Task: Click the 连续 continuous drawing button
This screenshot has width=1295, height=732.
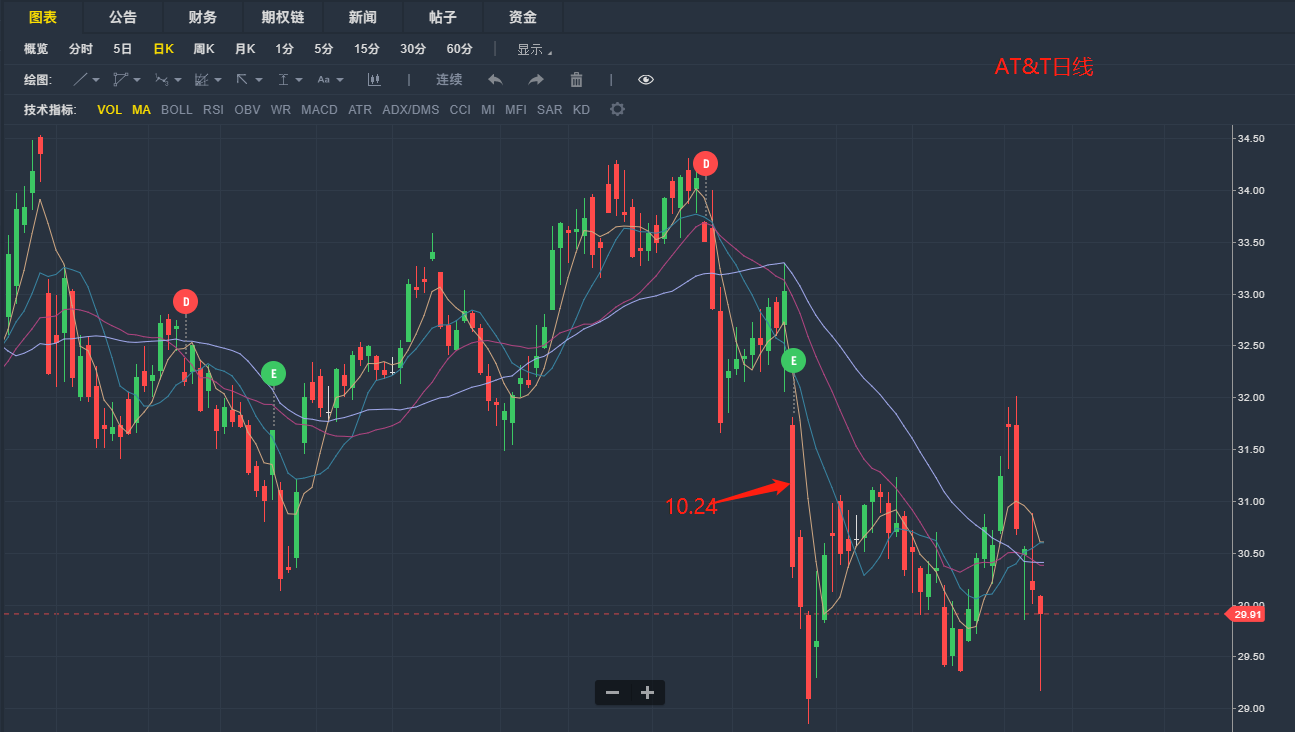Action: [449, 80]
